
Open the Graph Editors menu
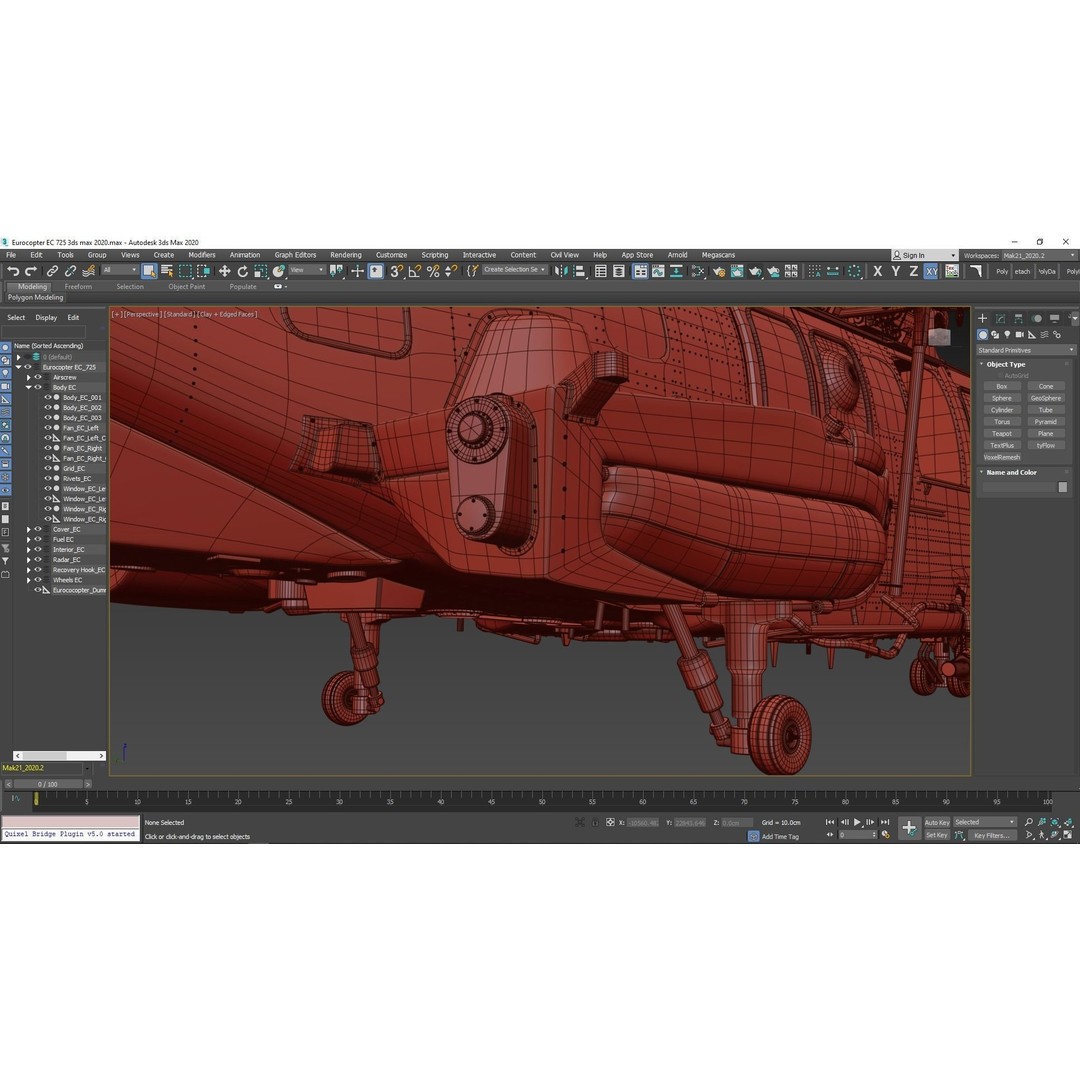tap(295, 255)
